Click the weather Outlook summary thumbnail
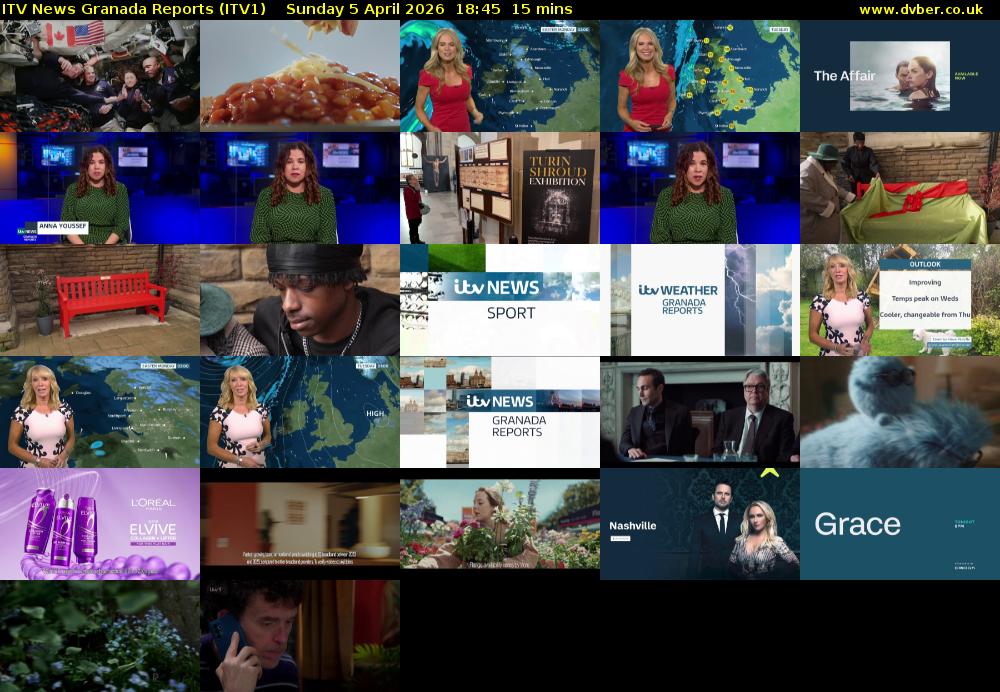 pos(900,300)
